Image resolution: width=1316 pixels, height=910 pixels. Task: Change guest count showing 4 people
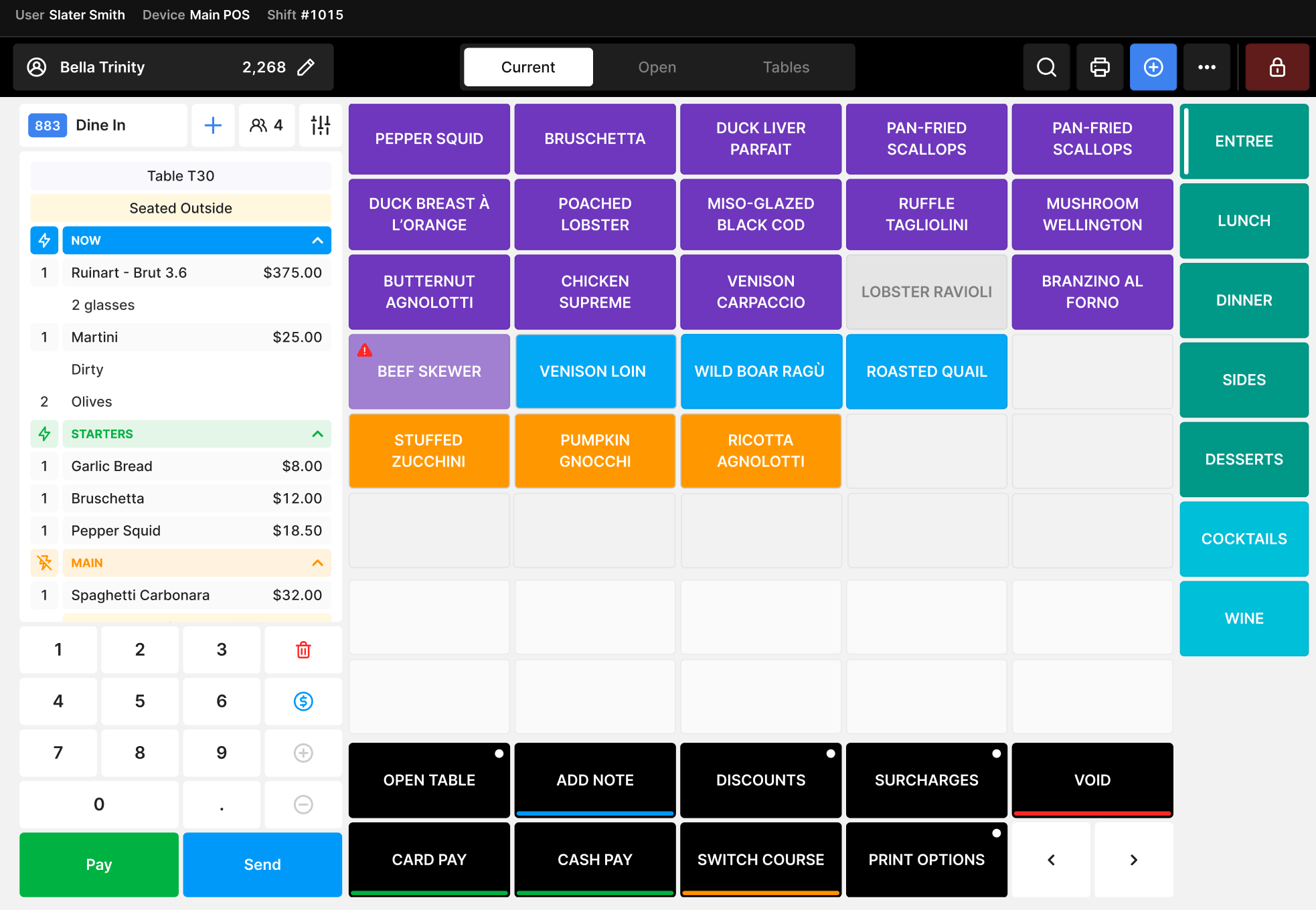(x=266, y=125)
